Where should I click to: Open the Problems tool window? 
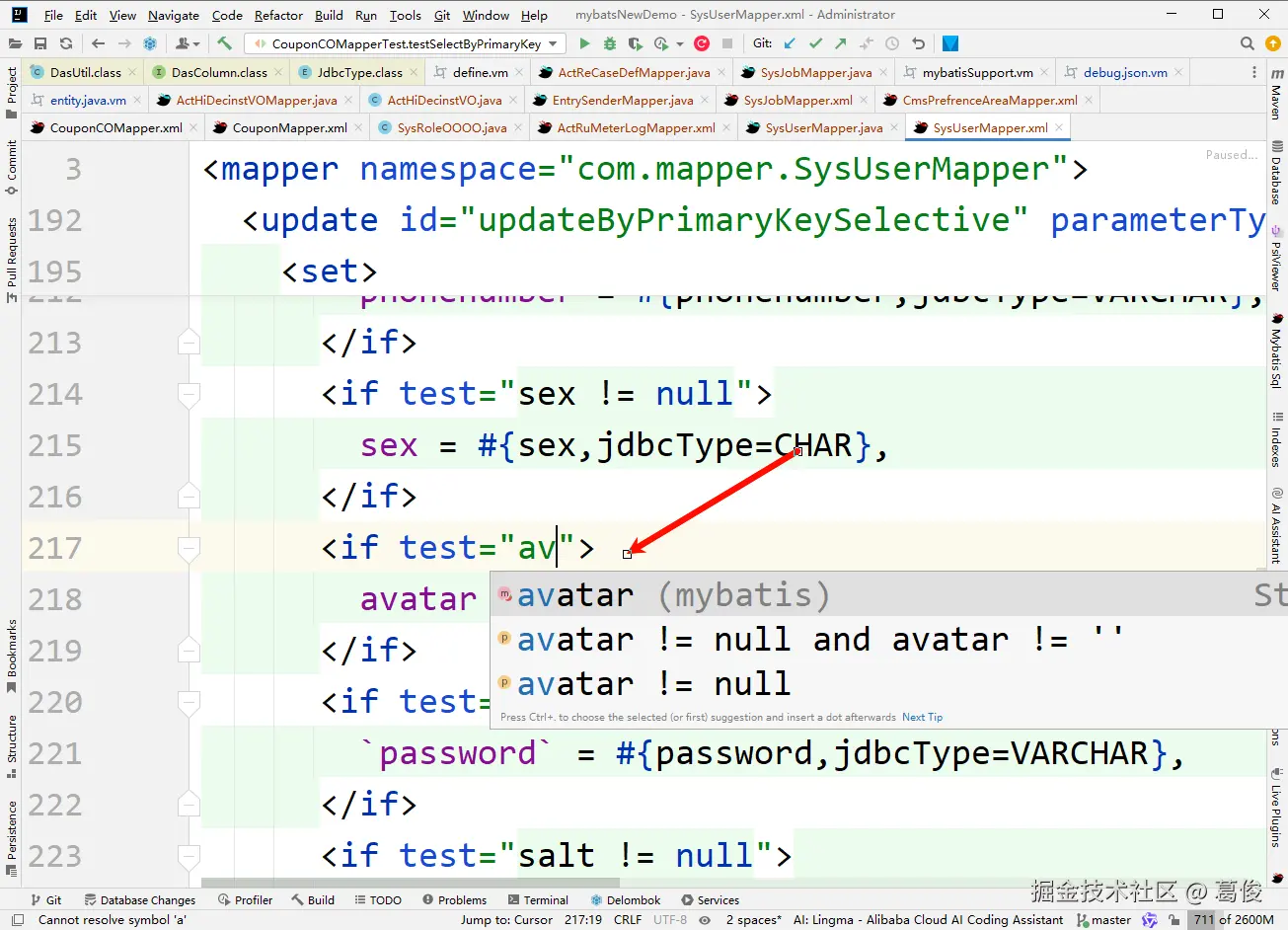click(454, 899)
